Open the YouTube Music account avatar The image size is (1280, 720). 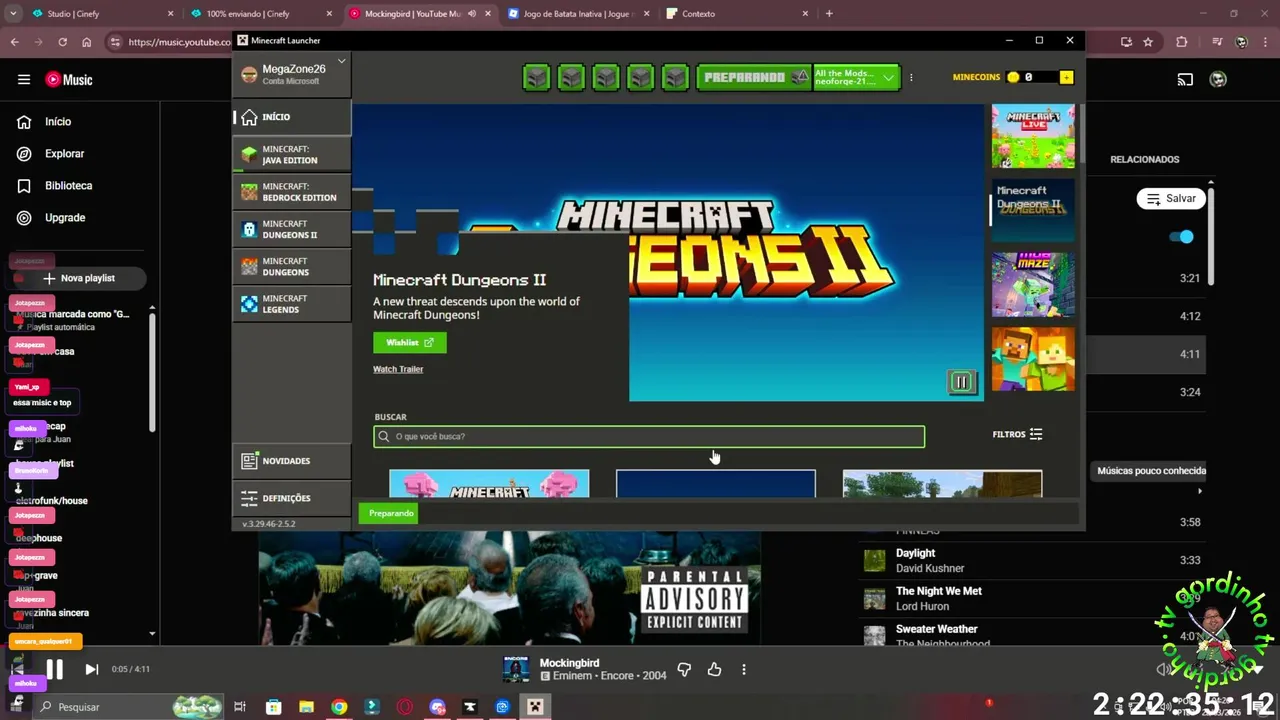[1218, 79]
